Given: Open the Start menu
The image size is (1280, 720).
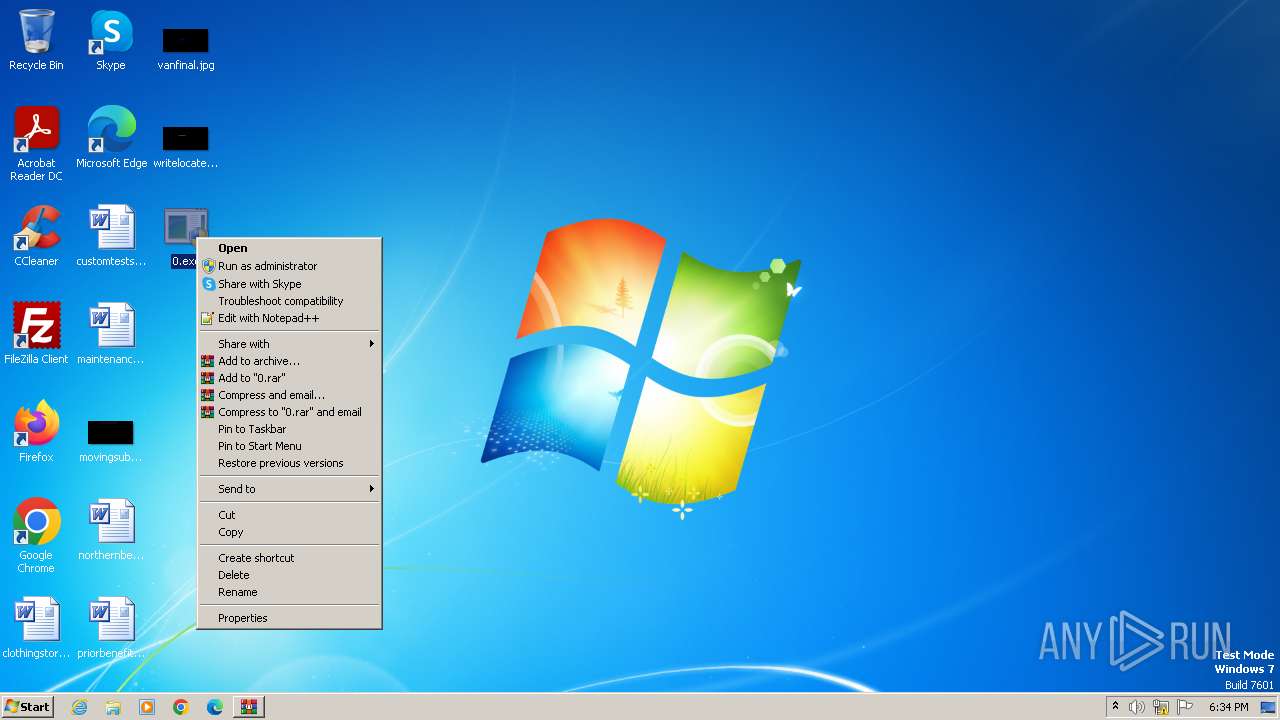Looking at the screenshot, I should click(27, 707).
